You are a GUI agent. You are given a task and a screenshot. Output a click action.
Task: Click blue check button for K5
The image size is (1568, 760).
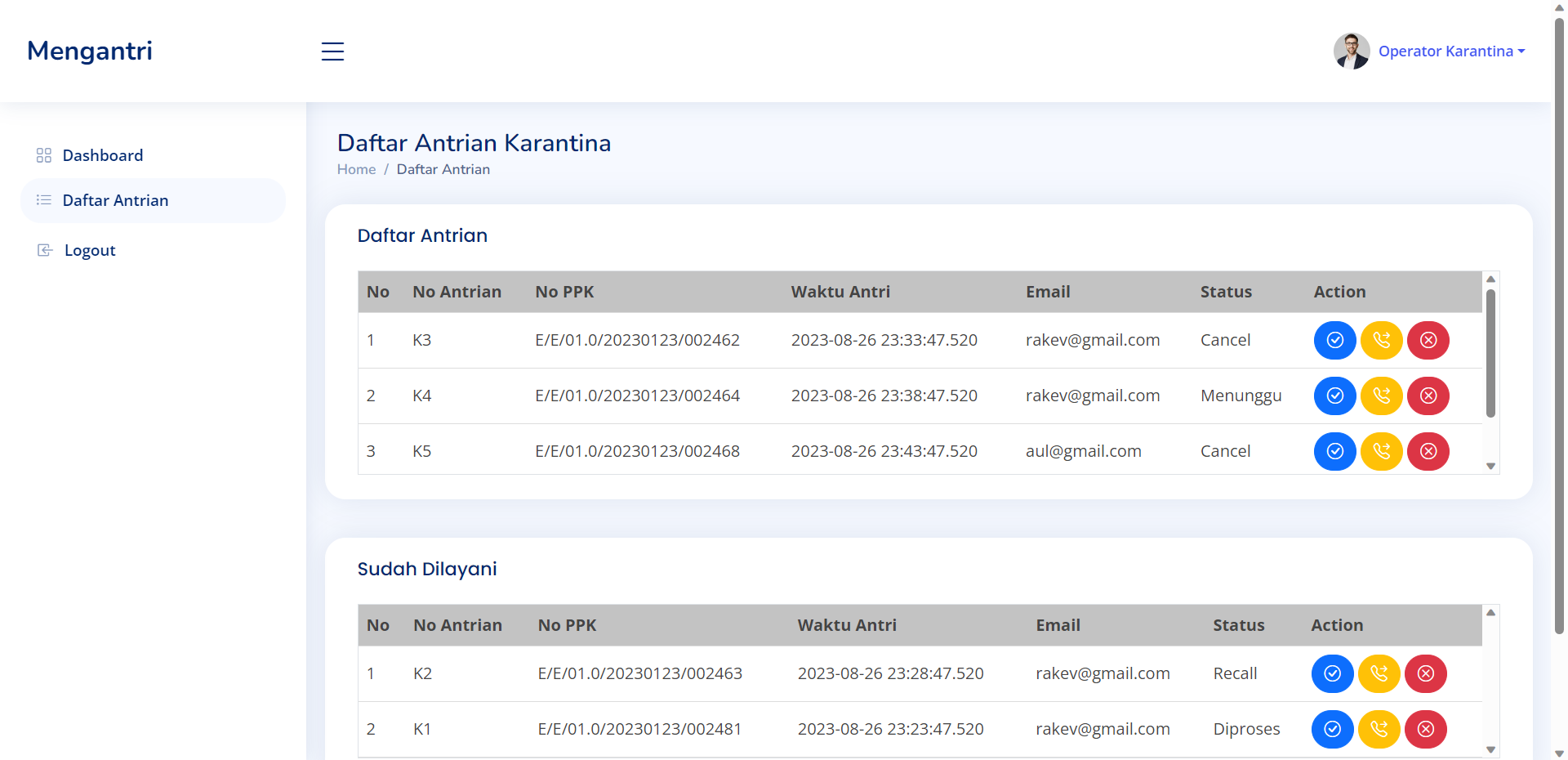pyautogui.click(x=1335, y=451)
